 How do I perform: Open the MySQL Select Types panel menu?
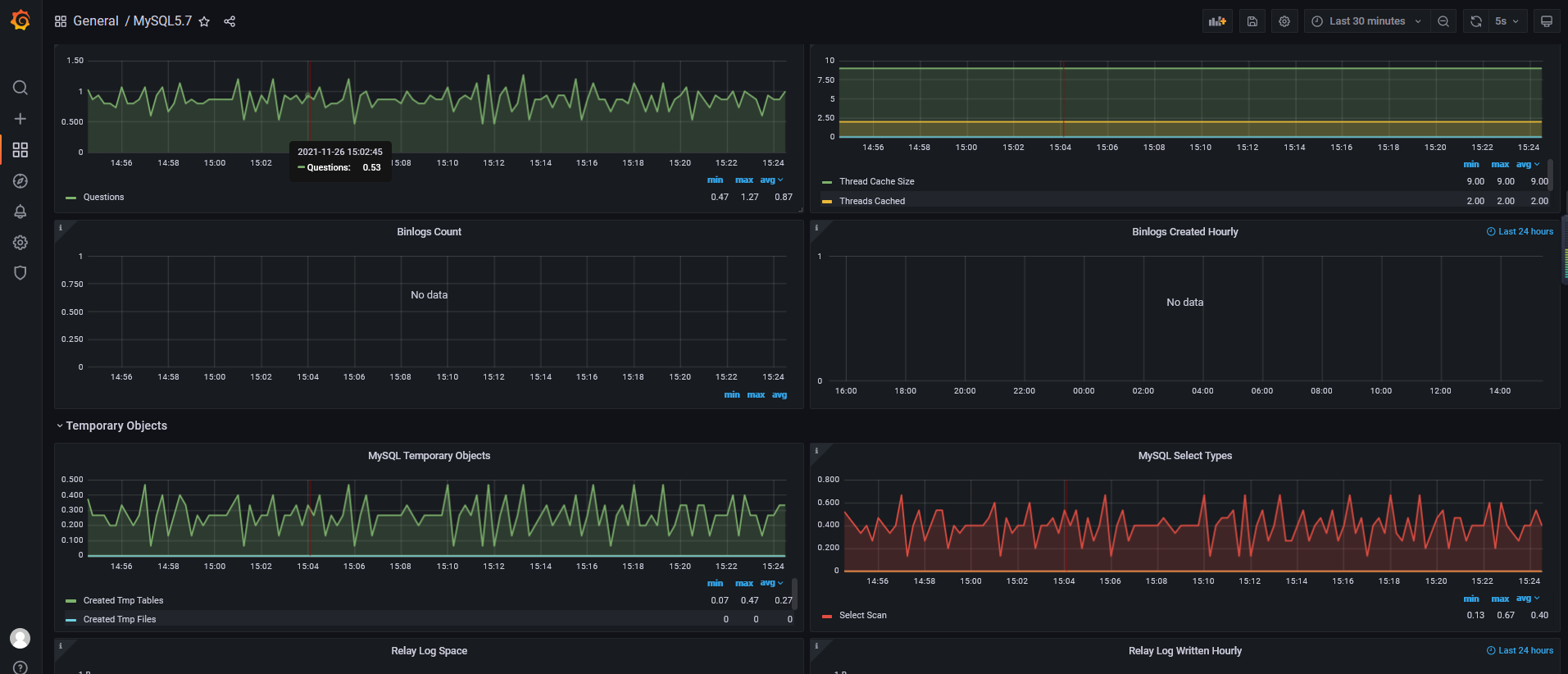tap(1184, 456)
